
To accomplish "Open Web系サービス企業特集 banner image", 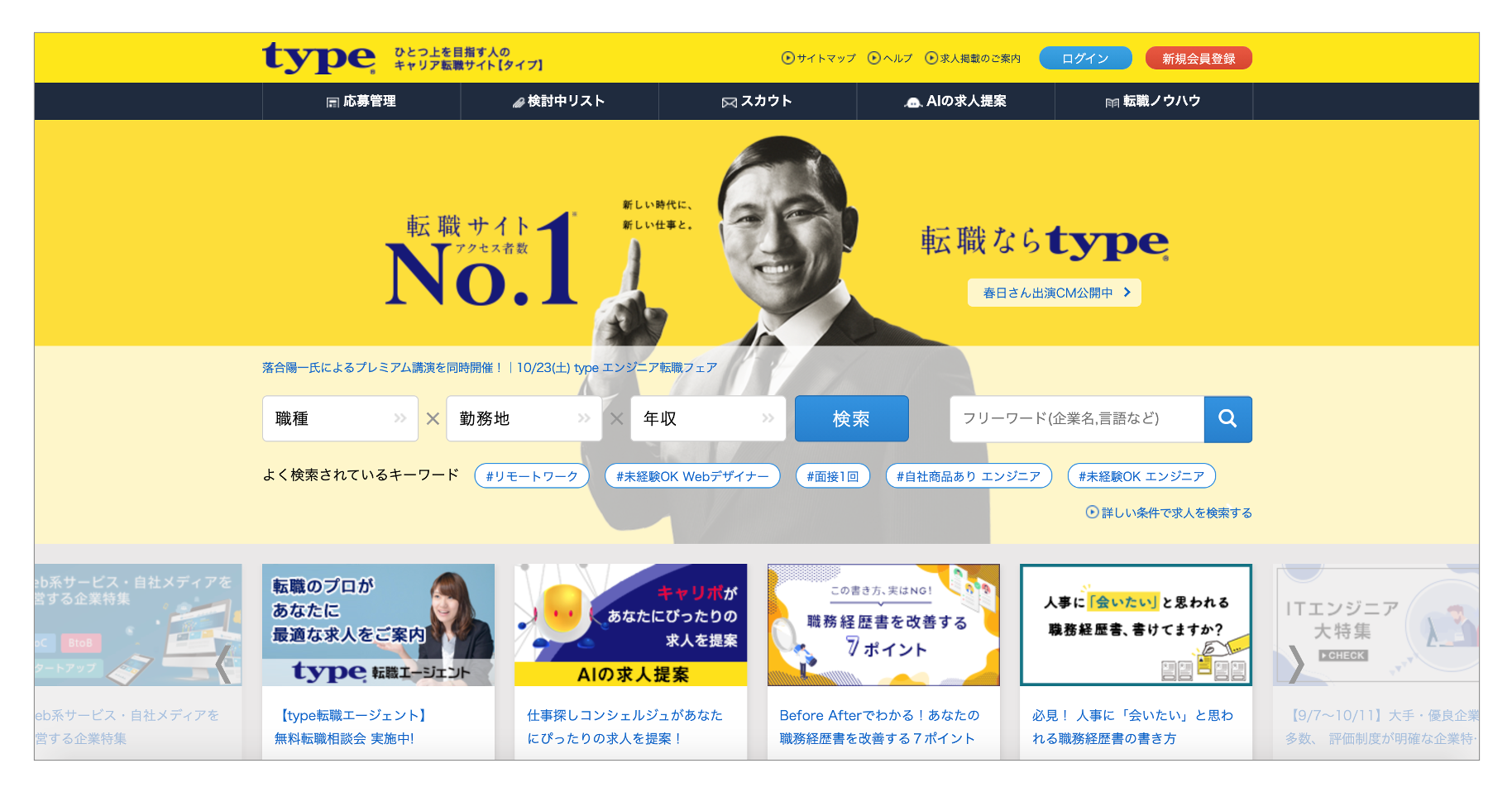I will coord(138,625).
